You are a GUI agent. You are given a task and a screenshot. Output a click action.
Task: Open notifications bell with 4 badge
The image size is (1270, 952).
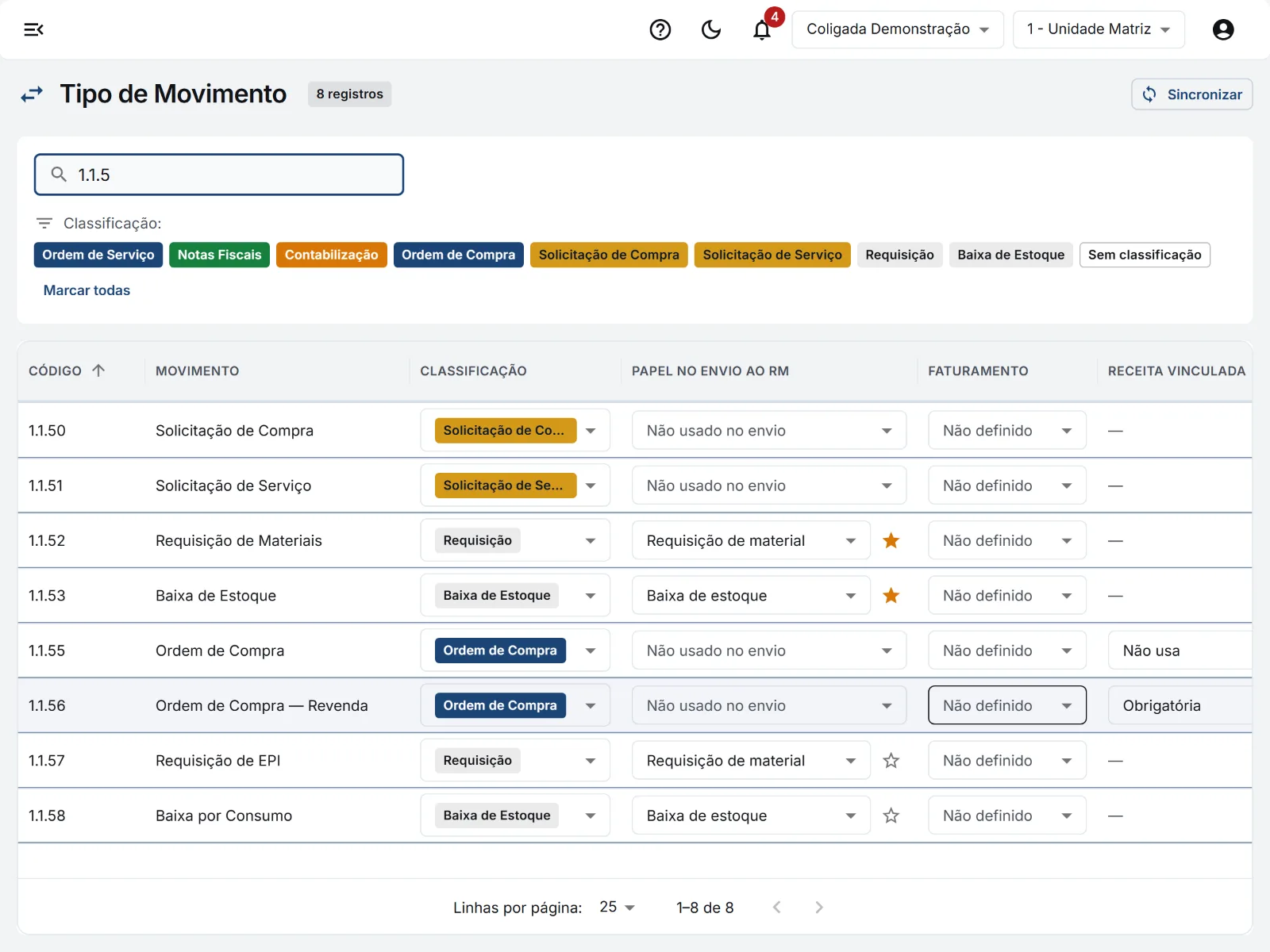(x=763, y=29)
